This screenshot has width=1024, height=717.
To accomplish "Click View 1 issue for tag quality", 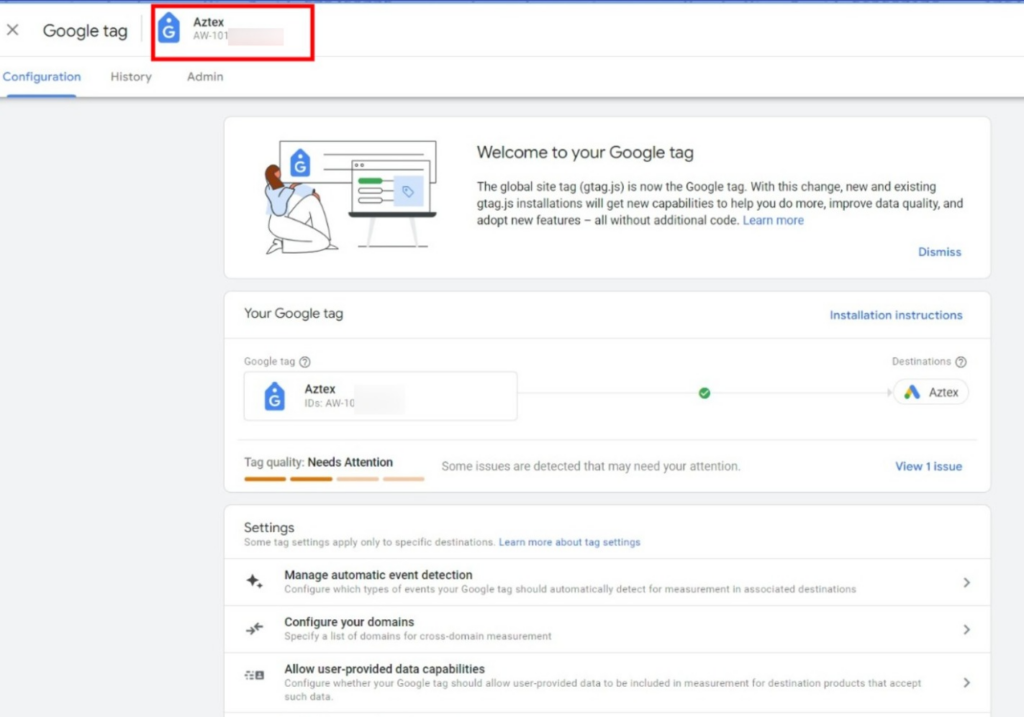I will (928, 465).
